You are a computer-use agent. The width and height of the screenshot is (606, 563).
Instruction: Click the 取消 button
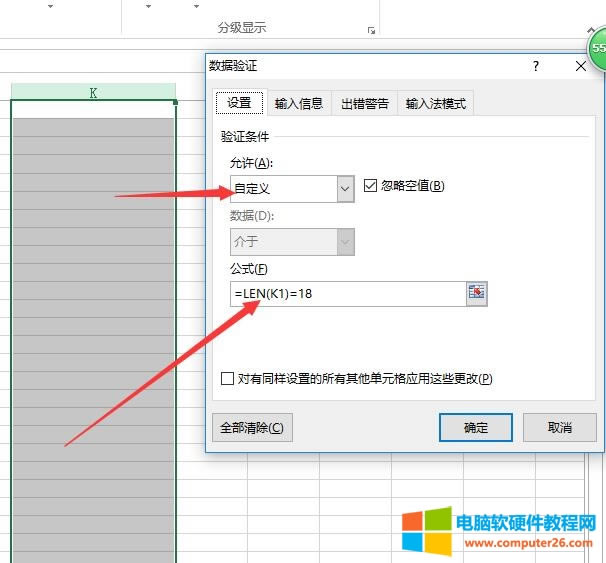(x=560, y=427)
